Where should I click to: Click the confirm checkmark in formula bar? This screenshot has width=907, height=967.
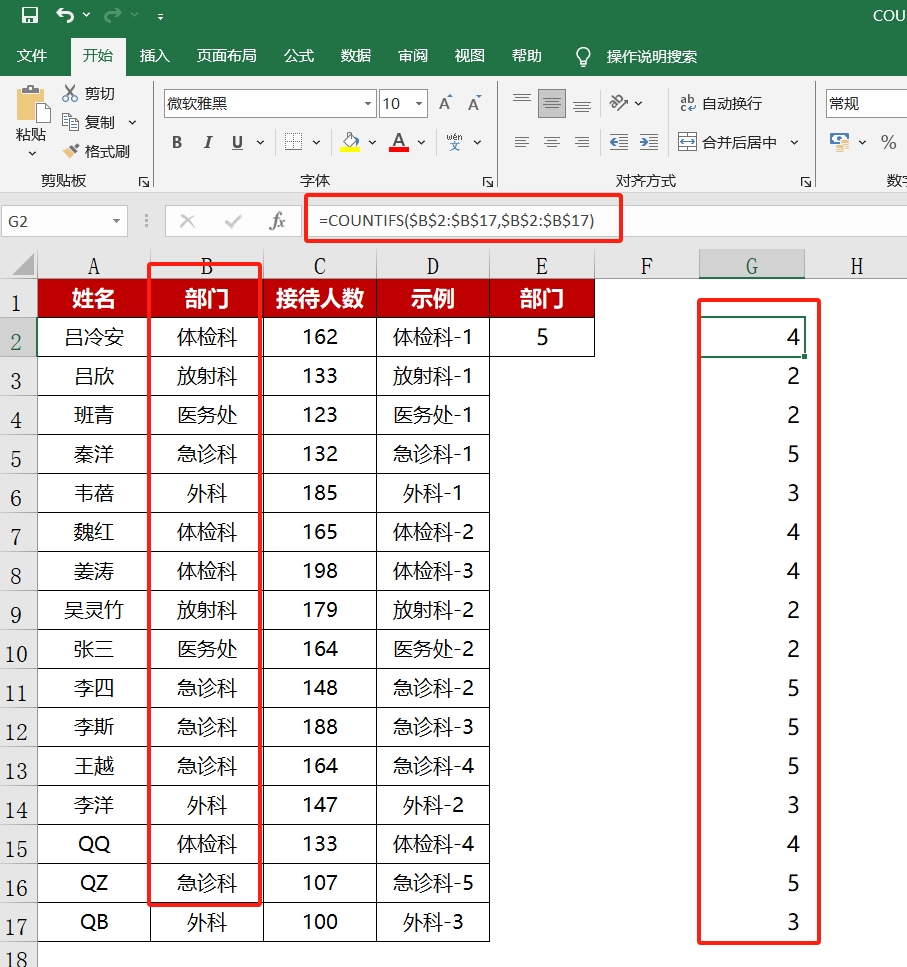[233, 221]
